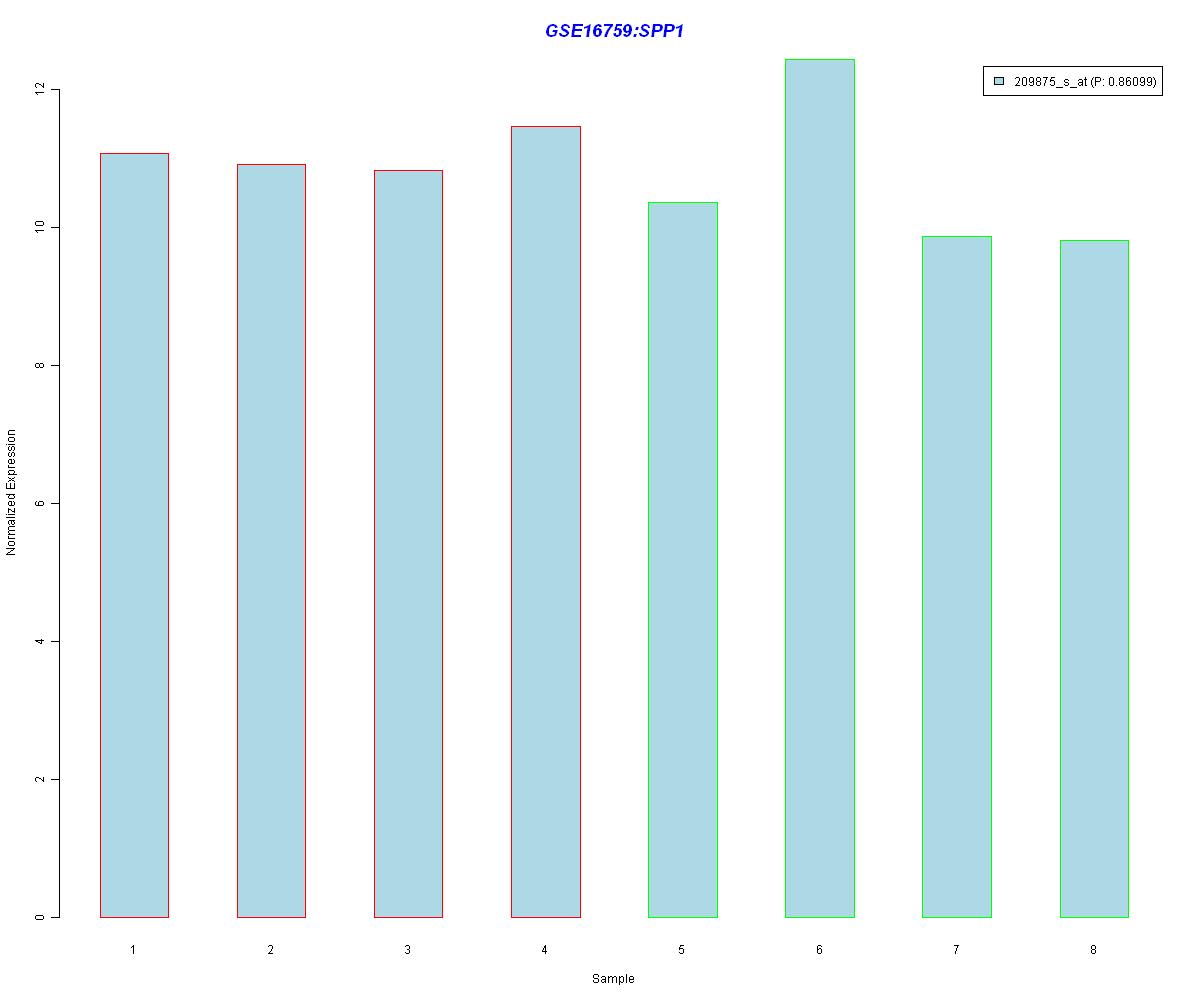Screen dimensions: 1200x1000
Task: Click the legend swatch for 209875_s_at
Action: point(998,82)
